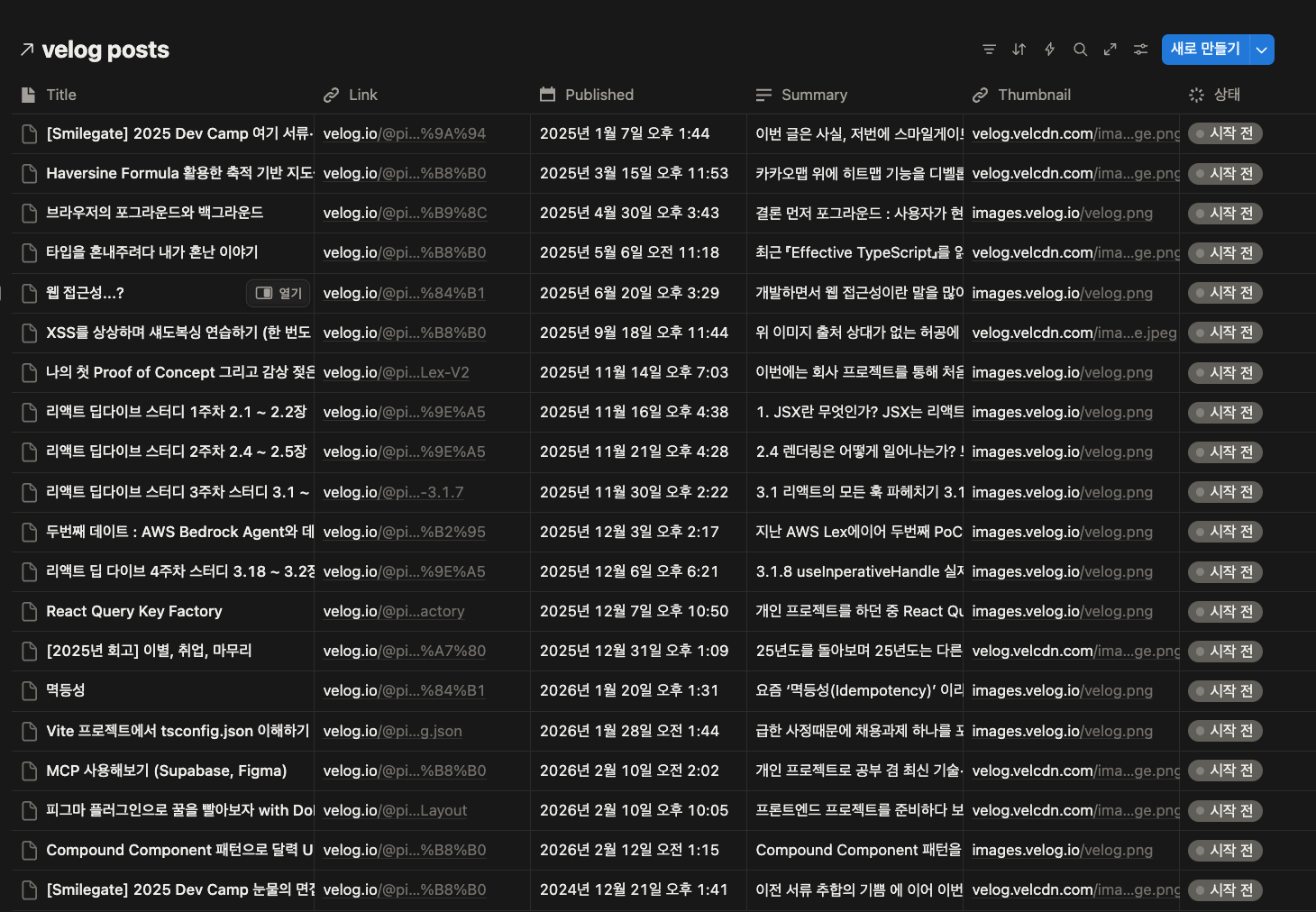Click page icon for Vite 프로젝트에서 tsconfig.json row
The height and width of the screenshot is (912, 1316).
pyautogui.click(x=30, y=731)
